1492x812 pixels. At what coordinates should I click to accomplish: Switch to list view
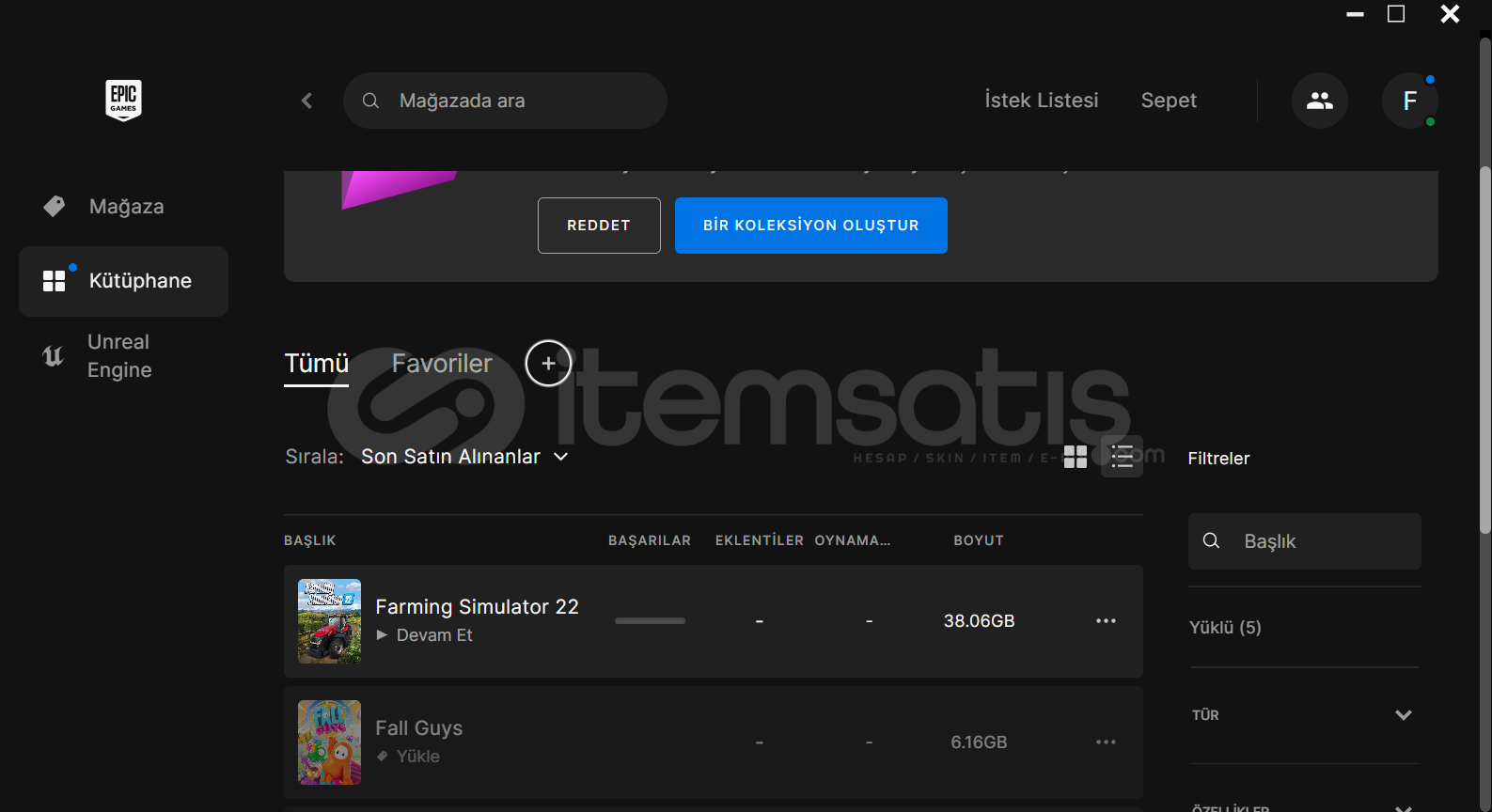(1122, 457)
